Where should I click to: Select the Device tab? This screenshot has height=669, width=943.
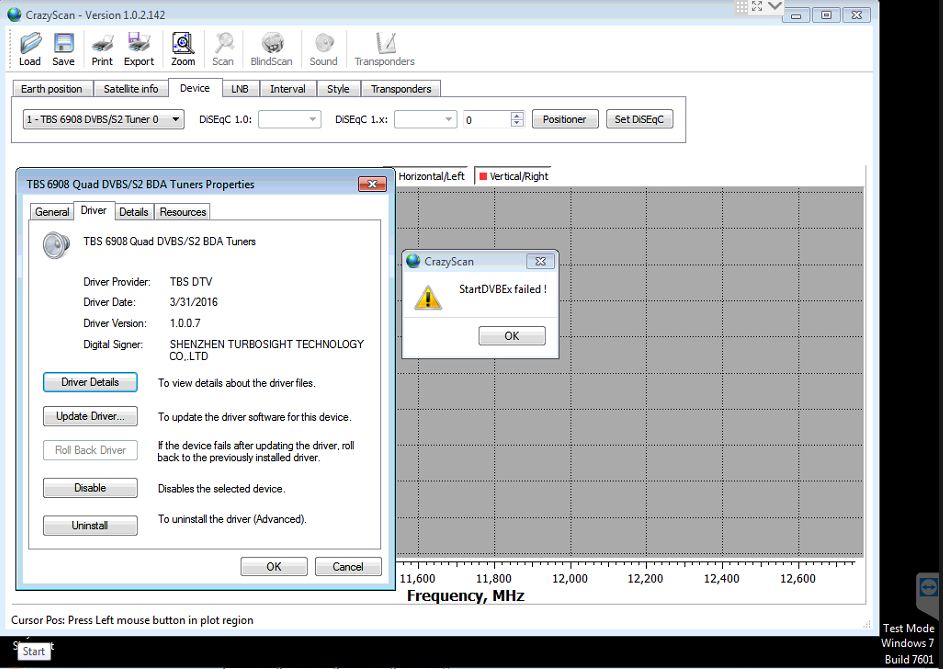coord(195,88)
